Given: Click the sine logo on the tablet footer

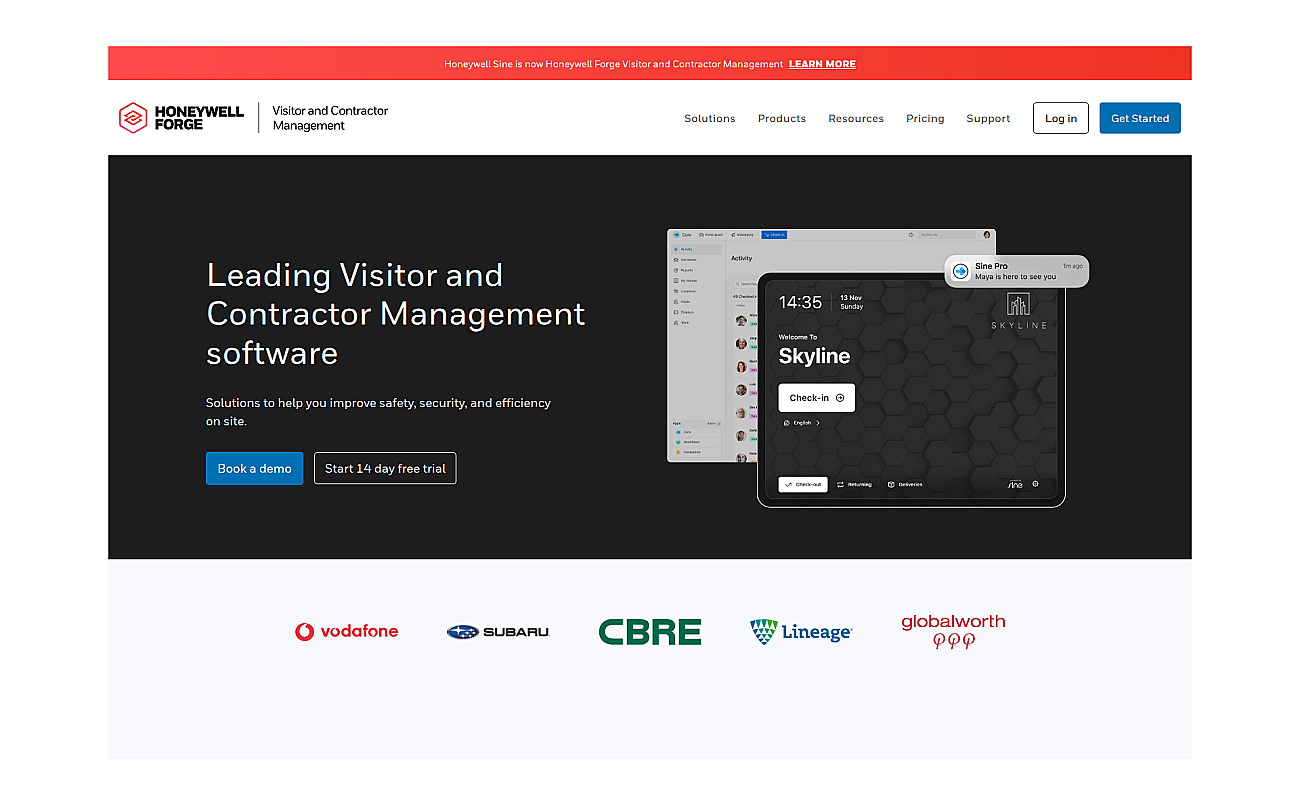Looking at the screenshot, I should 1013,484.
